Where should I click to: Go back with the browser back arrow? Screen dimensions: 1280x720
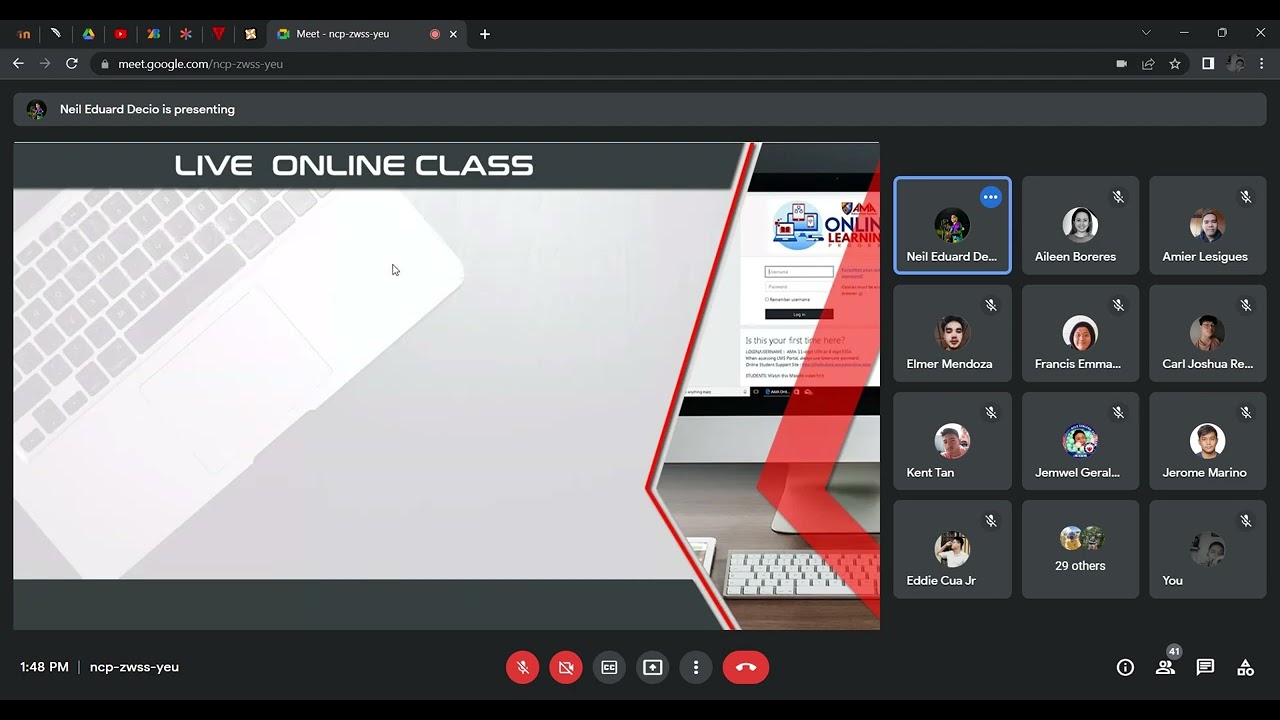pos(18,63)
